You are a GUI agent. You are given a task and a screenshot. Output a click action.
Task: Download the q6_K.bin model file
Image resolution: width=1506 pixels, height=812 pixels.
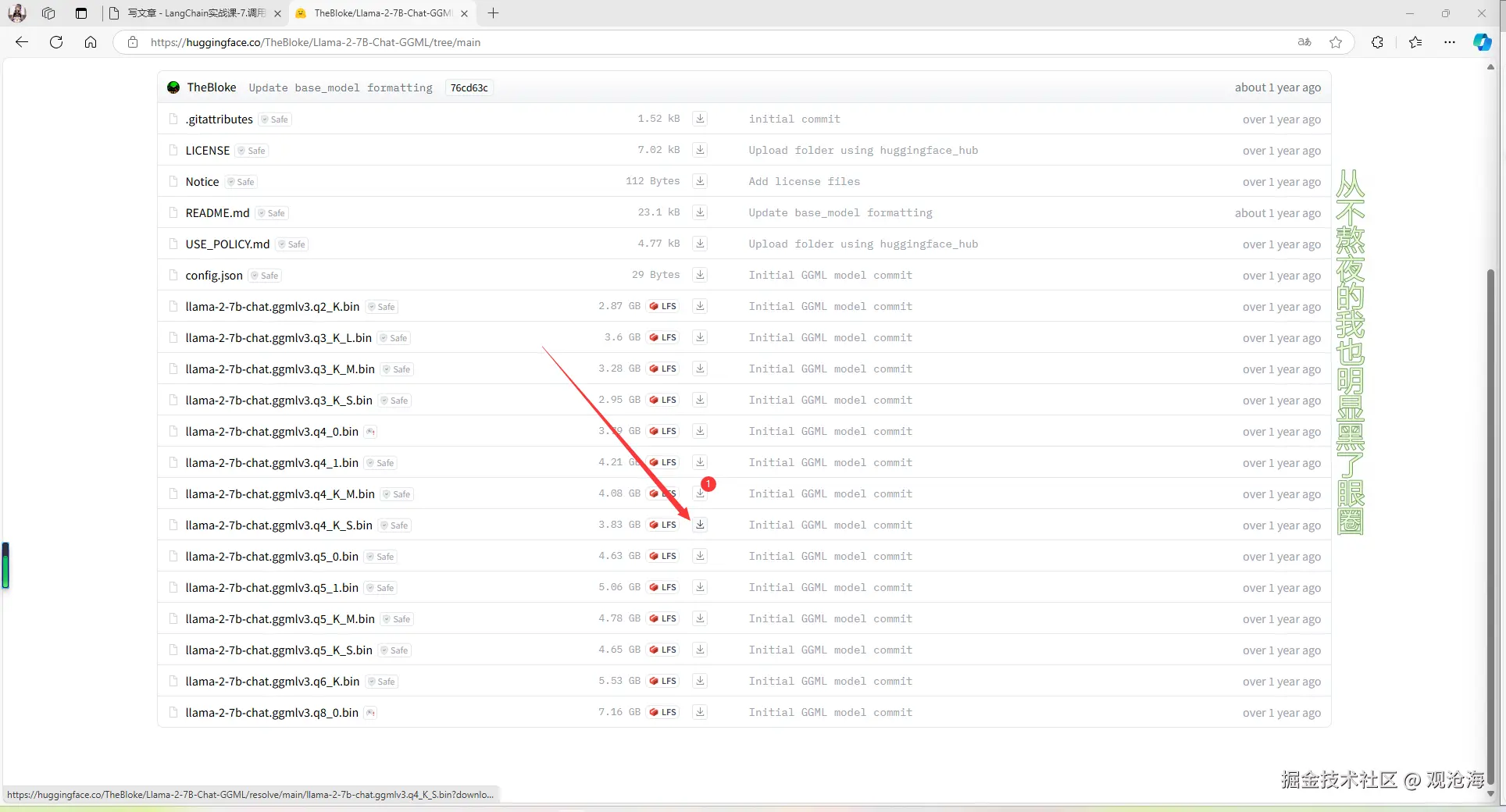coord(700,681)
